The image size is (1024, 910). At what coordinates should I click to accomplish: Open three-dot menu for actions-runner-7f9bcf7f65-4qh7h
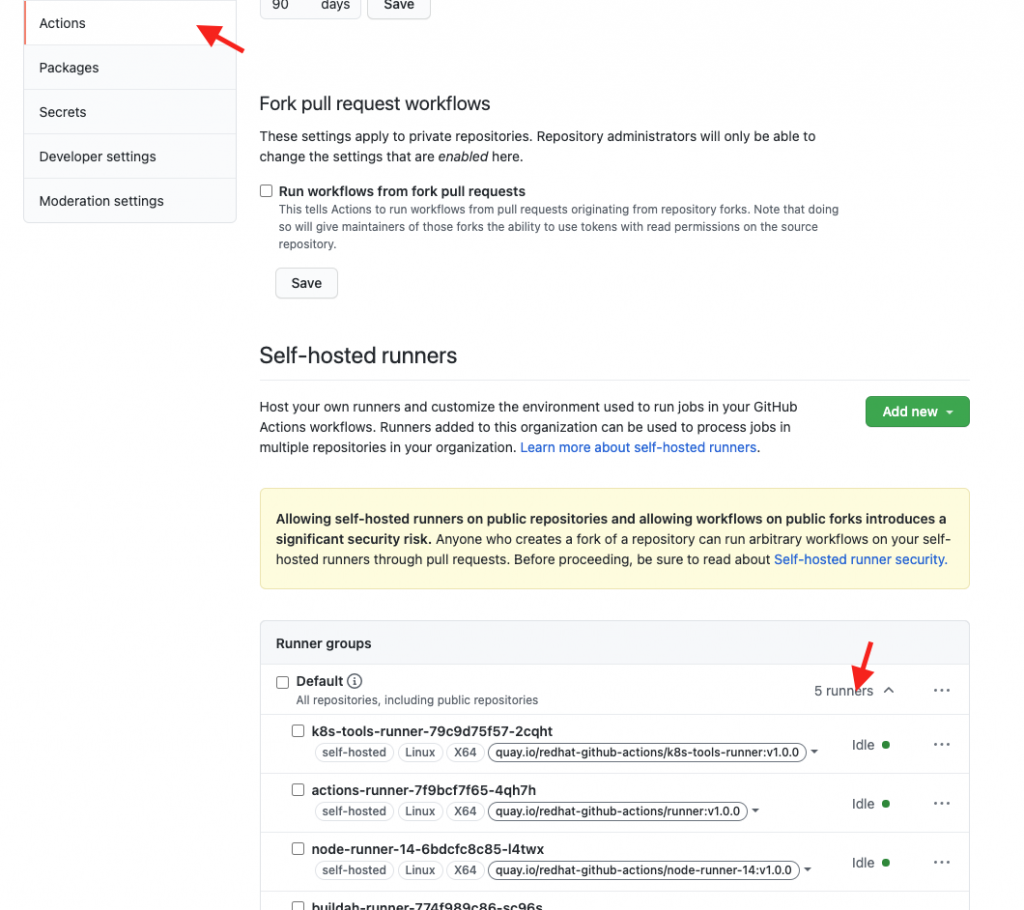point(941,804)
